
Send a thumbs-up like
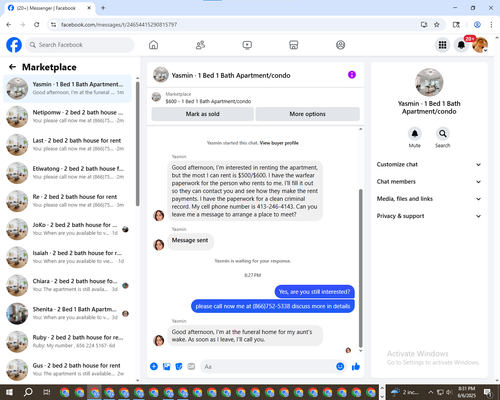pyautogui.click(x=356, y=367)
